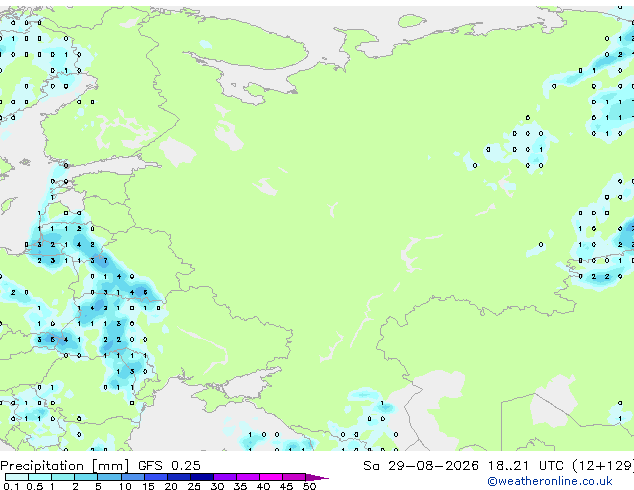The width and height of the screenshot is (634, 490).
Task: Click the "Precipitation [mm]" title text
Action: [65, 466]
